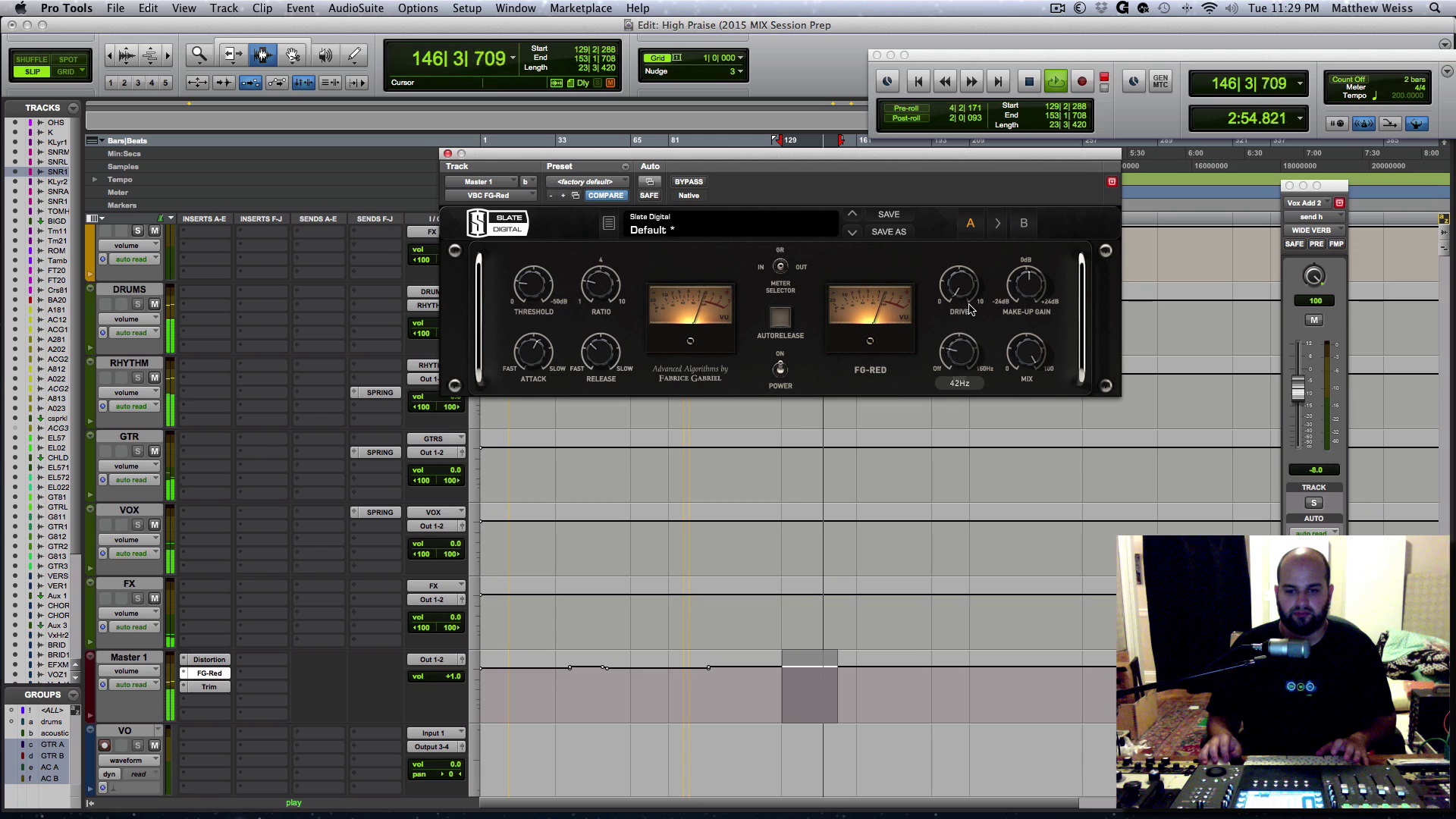Click the Distortion insert on Master 1
The width and height of the screenshot is (1456, 819).
coord(209,660)
